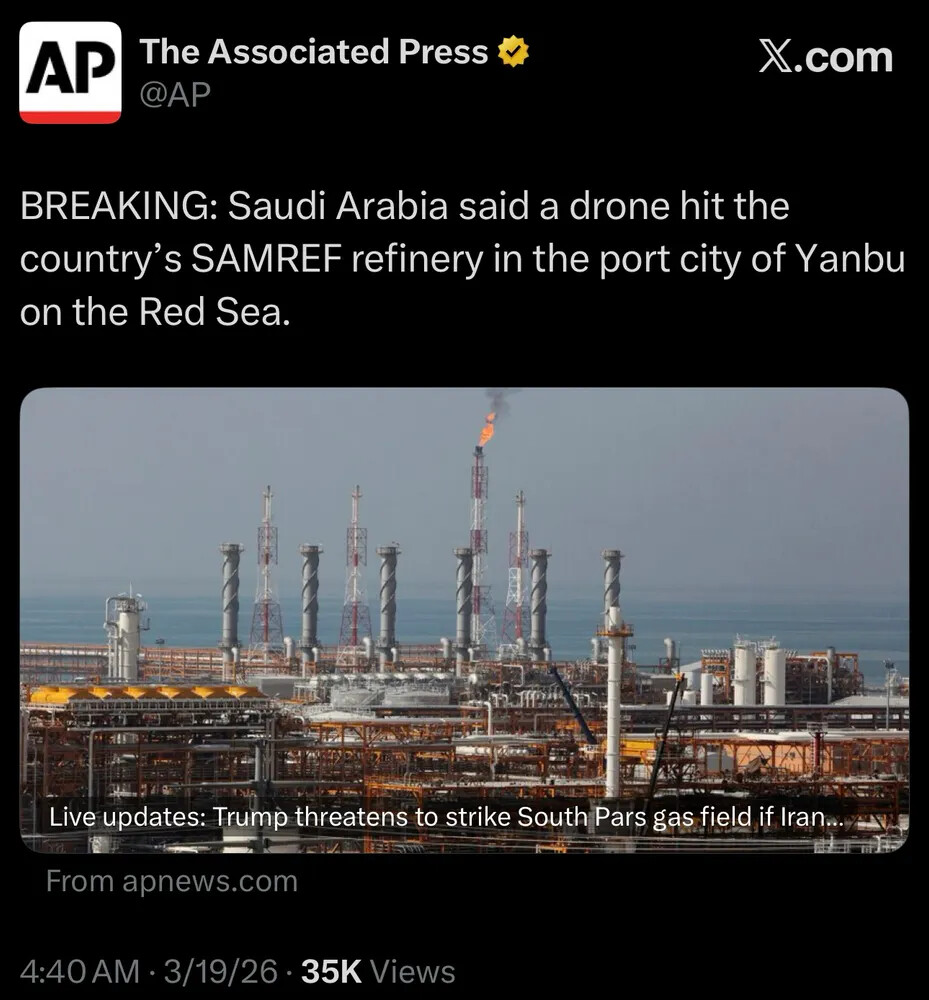The image size is (929, 1000).
Task: Click the X.com logo watermark
Action: pyautogui.click(x=825, y=57)
